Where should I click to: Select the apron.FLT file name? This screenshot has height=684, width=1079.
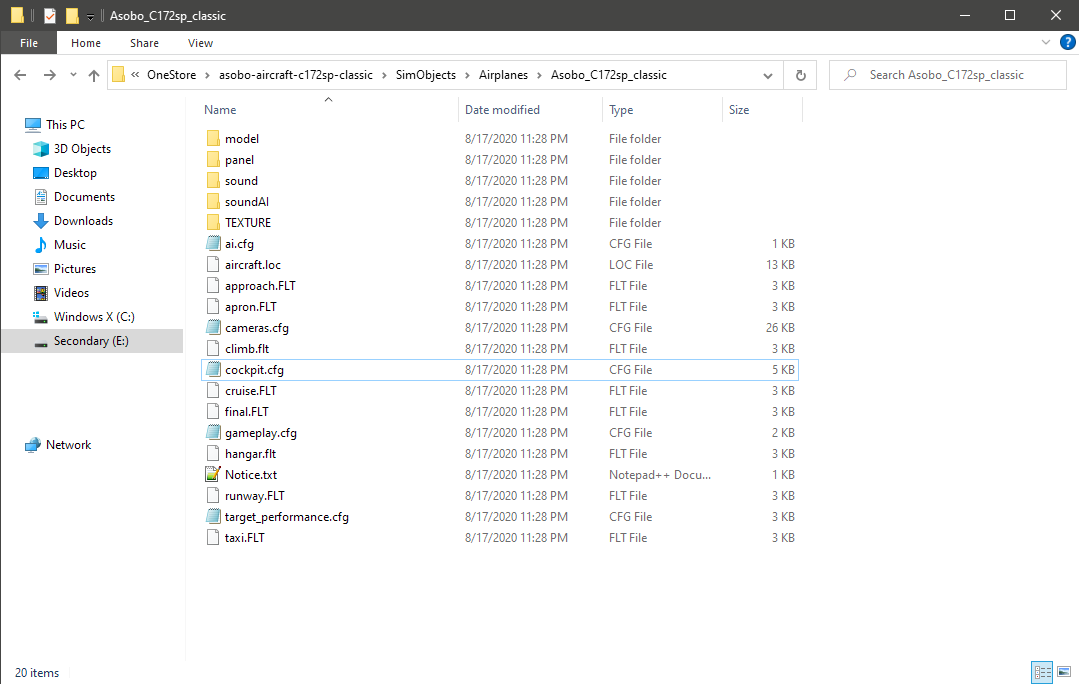click(x=250, y=307)
